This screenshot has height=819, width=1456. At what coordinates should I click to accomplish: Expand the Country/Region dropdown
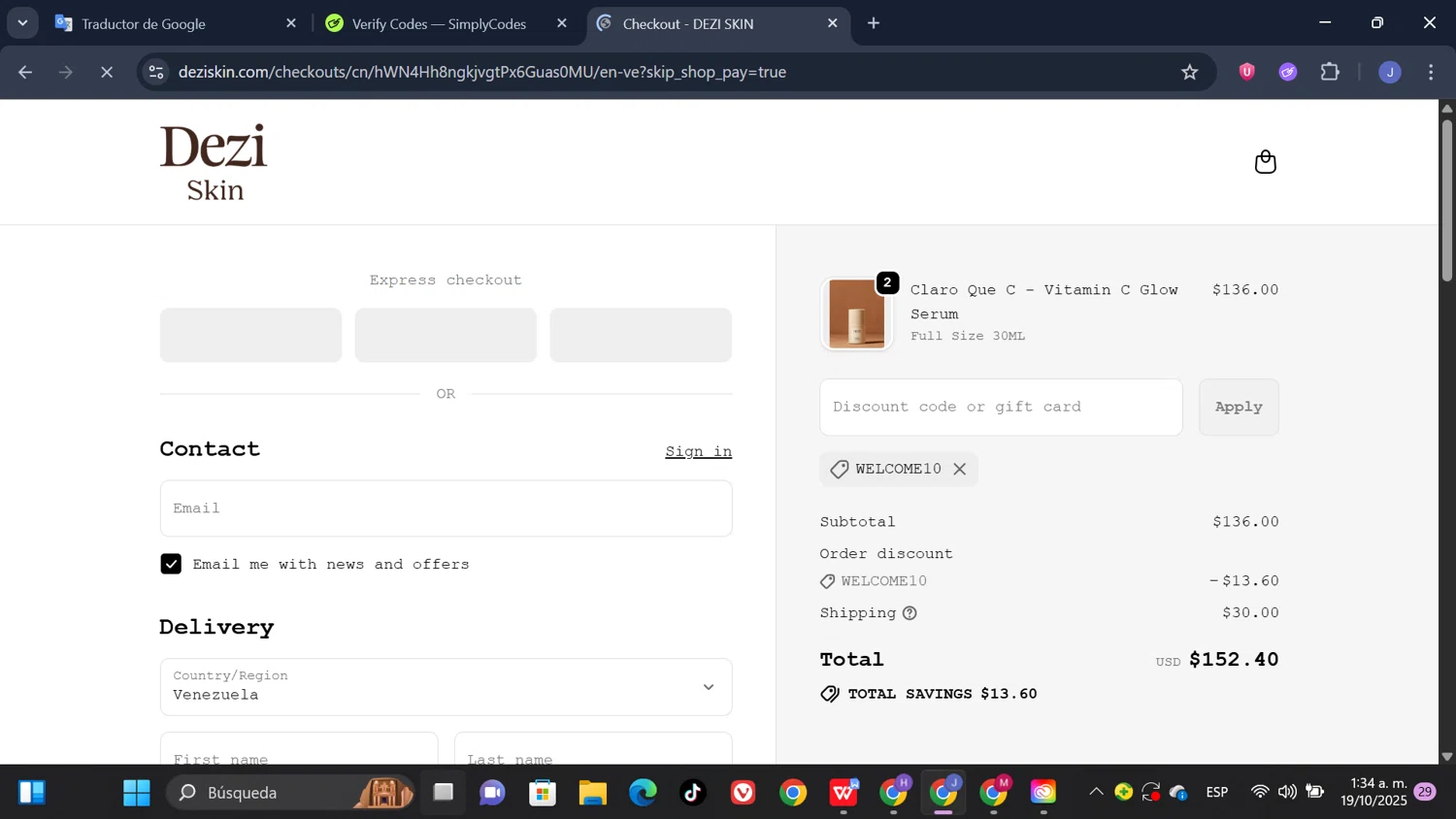pos(446,687)
